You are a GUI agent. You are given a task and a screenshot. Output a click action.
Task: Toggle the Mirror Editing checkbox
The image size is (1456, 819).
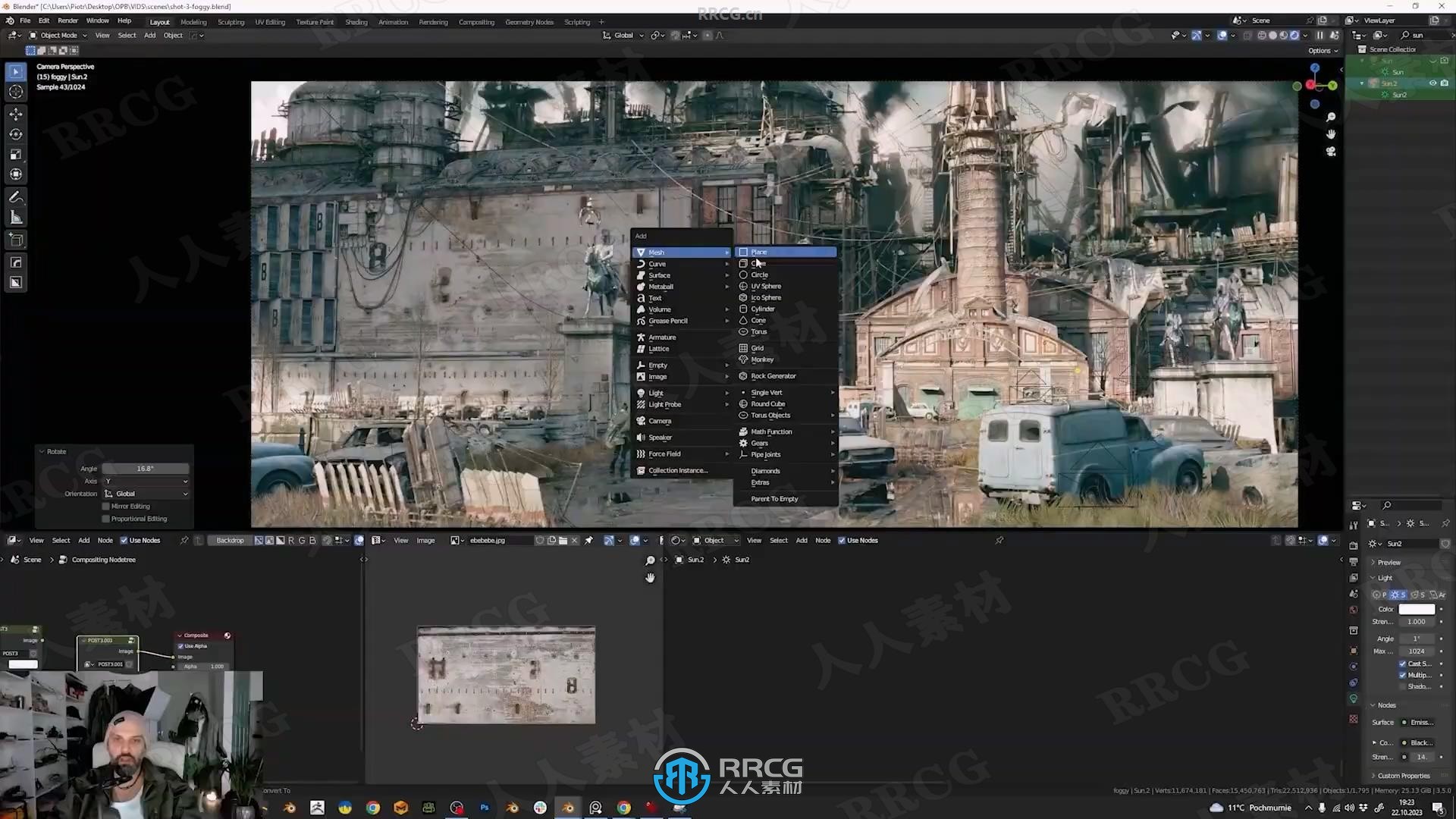click(106, 507)
